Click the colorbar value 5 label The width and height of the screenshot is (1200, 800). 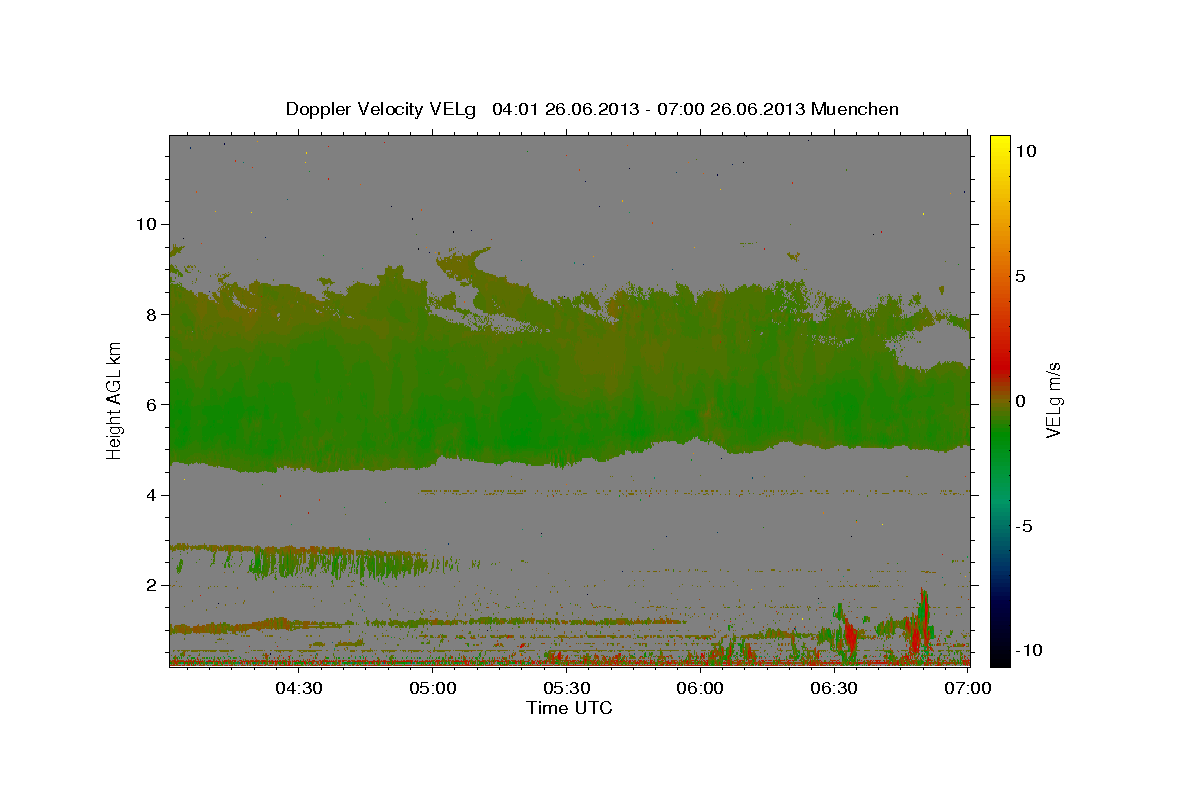point(1020,276)
